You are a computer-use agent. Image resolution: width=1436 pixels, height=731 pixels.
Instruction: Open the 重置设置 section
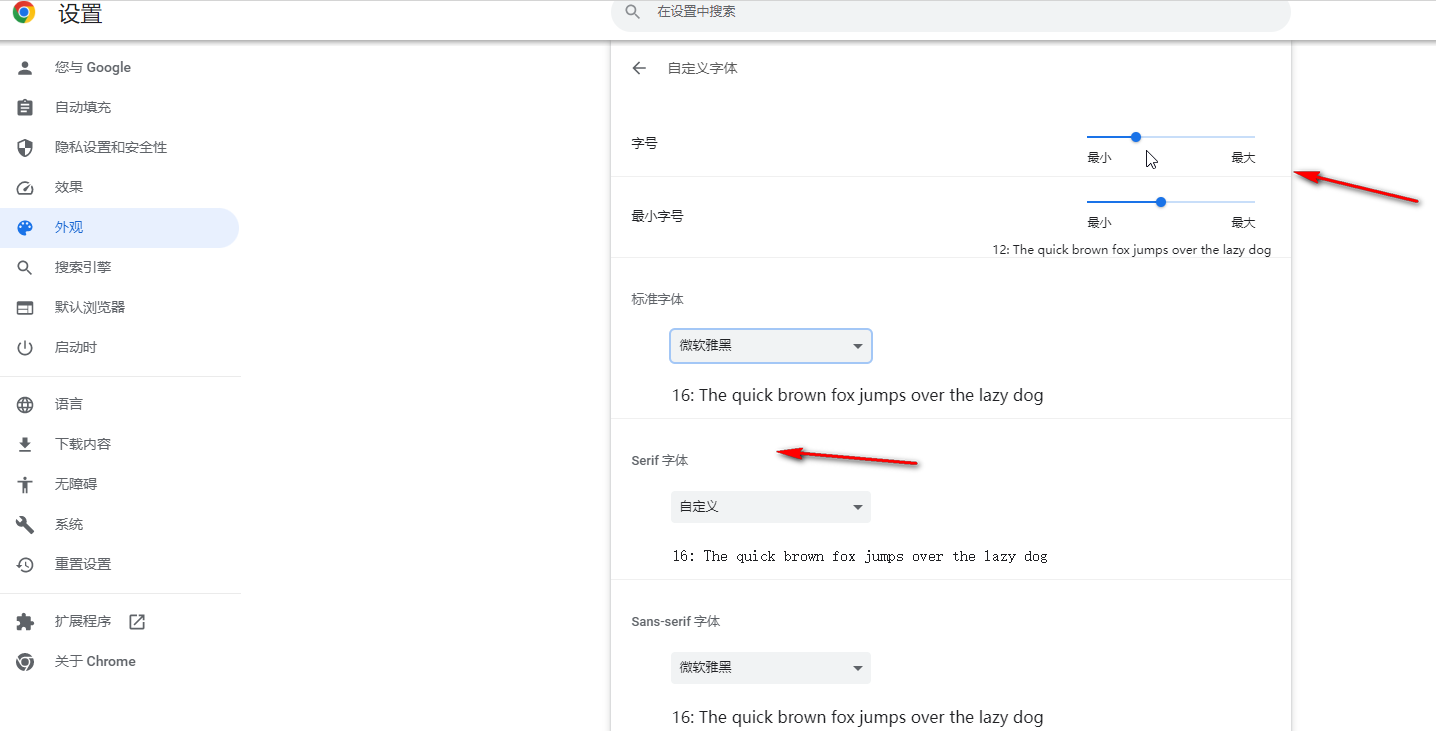click(120, 565)
